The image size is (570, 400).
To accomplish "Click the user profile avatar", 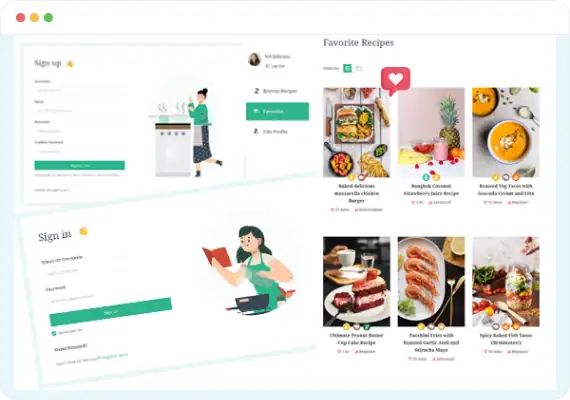I will 254,59.
